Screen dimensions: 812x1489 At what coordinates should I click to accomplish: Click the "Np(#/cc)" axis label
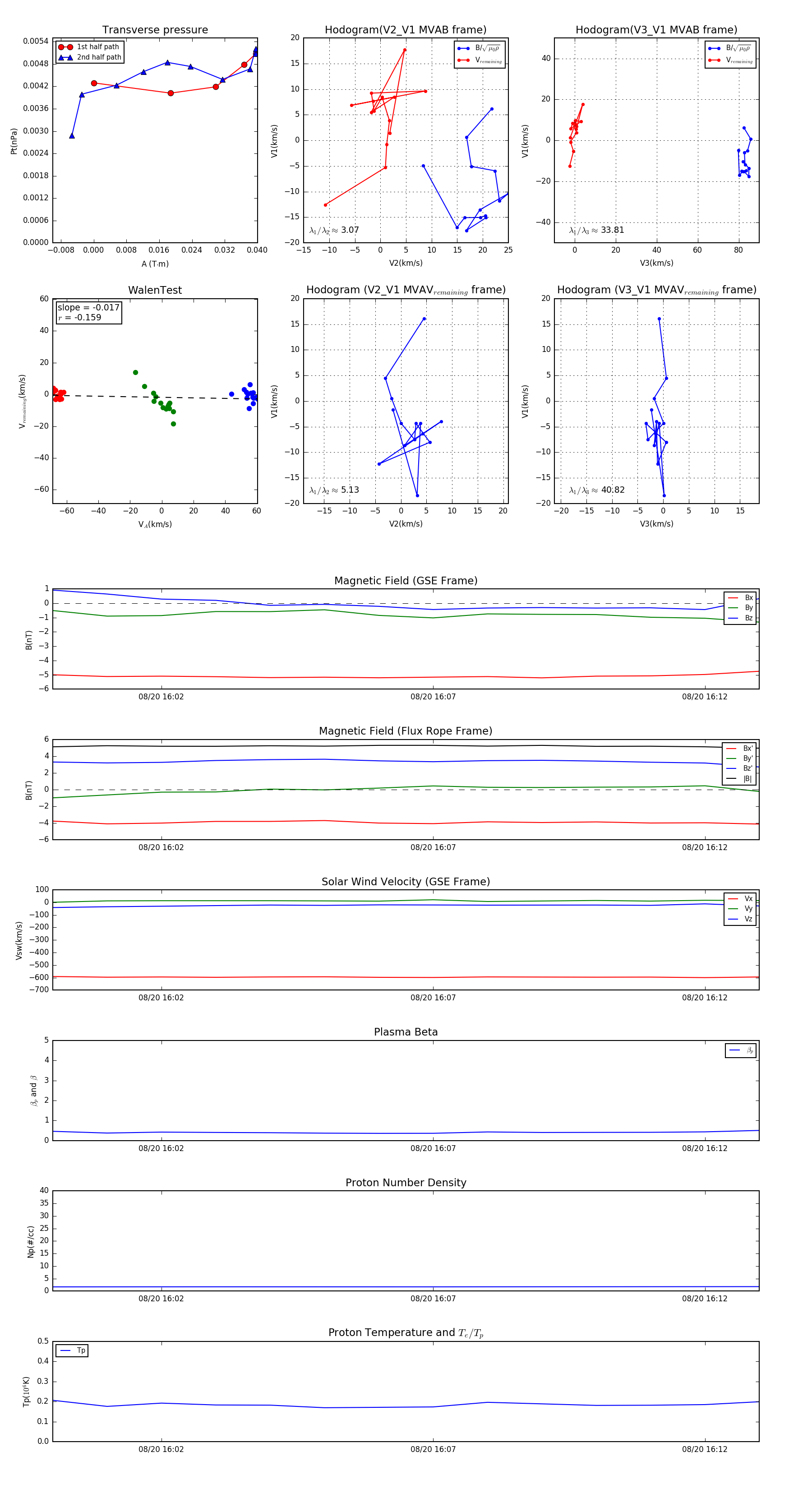[31, 1242]
